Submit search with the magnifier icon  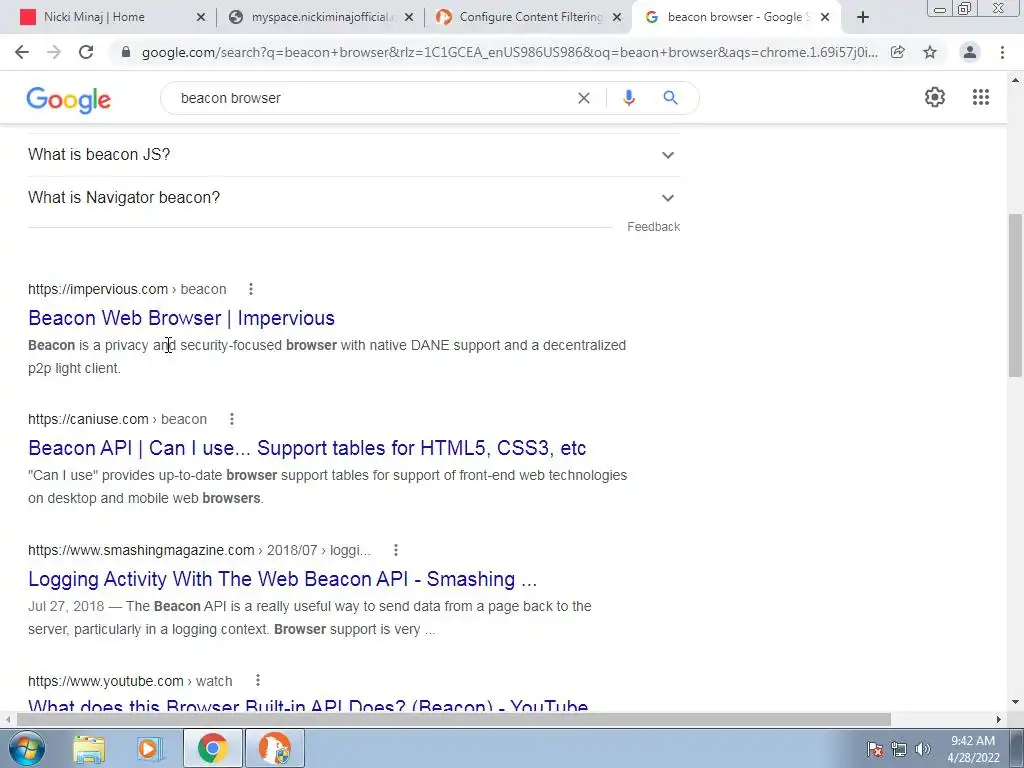(670, 98)
